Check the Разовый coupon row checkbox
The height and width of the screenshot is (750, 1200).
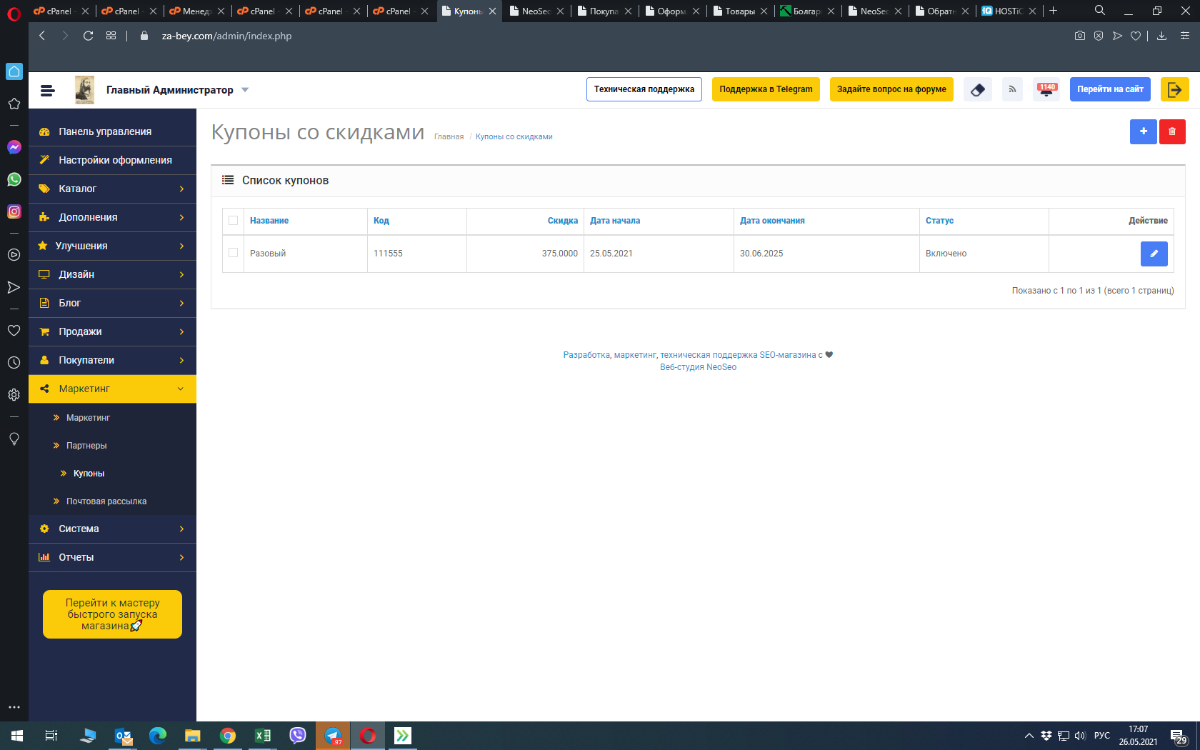(233, 253)
